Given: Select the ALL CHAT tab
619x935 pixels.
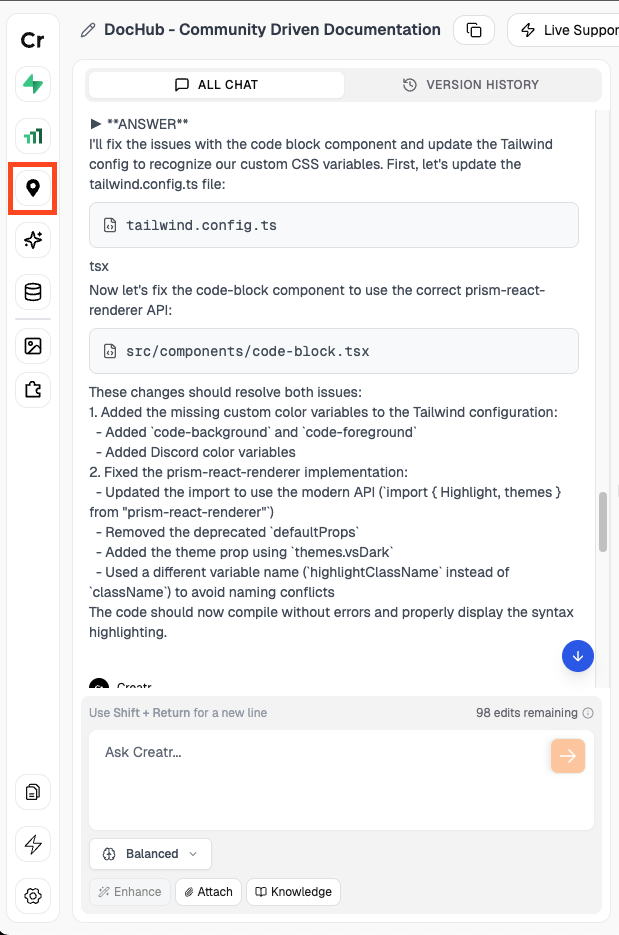Looking at the screenshot, I should point(216,85).
